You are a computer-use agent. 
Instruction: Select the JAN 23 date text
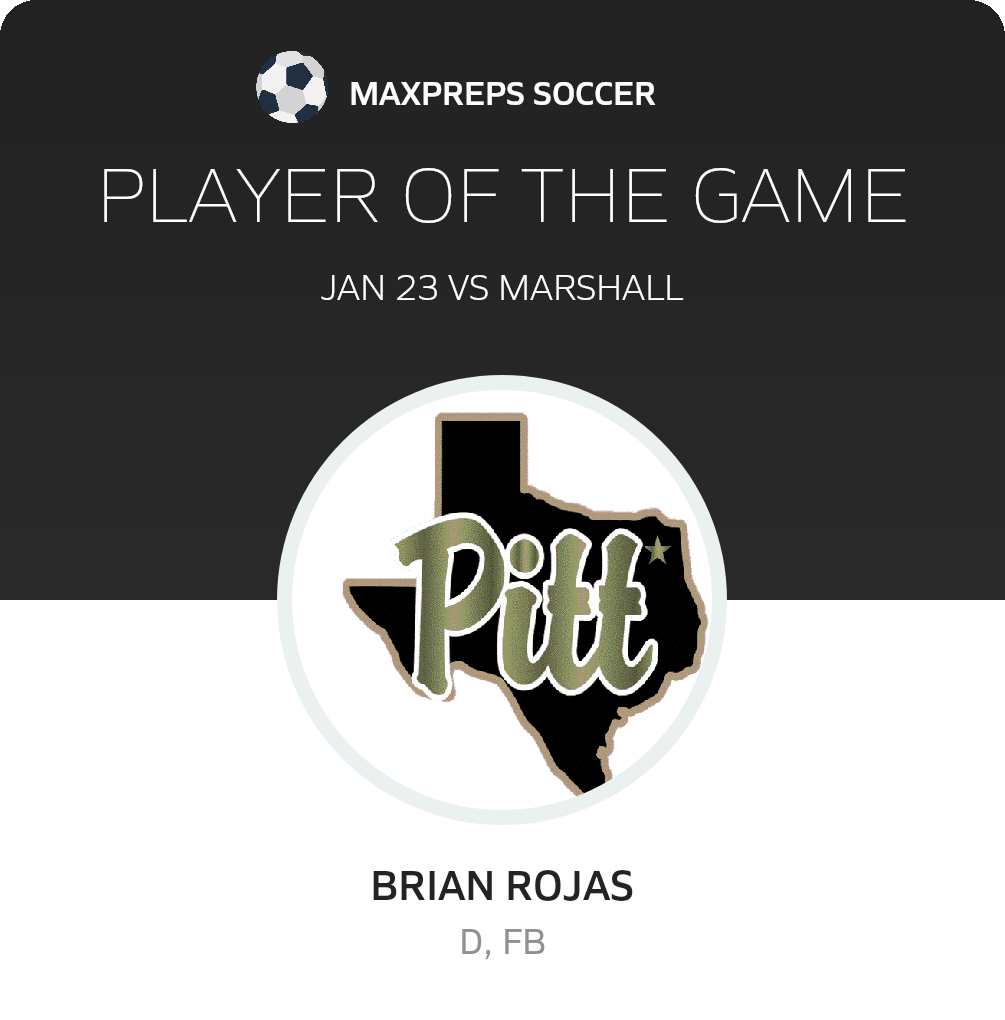click(379, 288)
